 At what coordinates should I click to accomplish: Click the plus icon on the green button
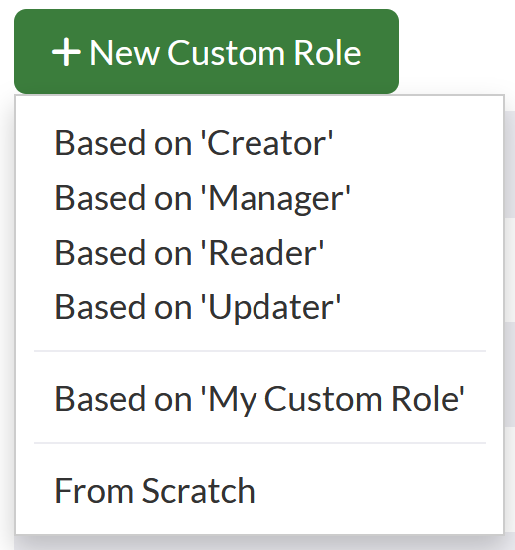pyautogui.click(x=66, y=52)
